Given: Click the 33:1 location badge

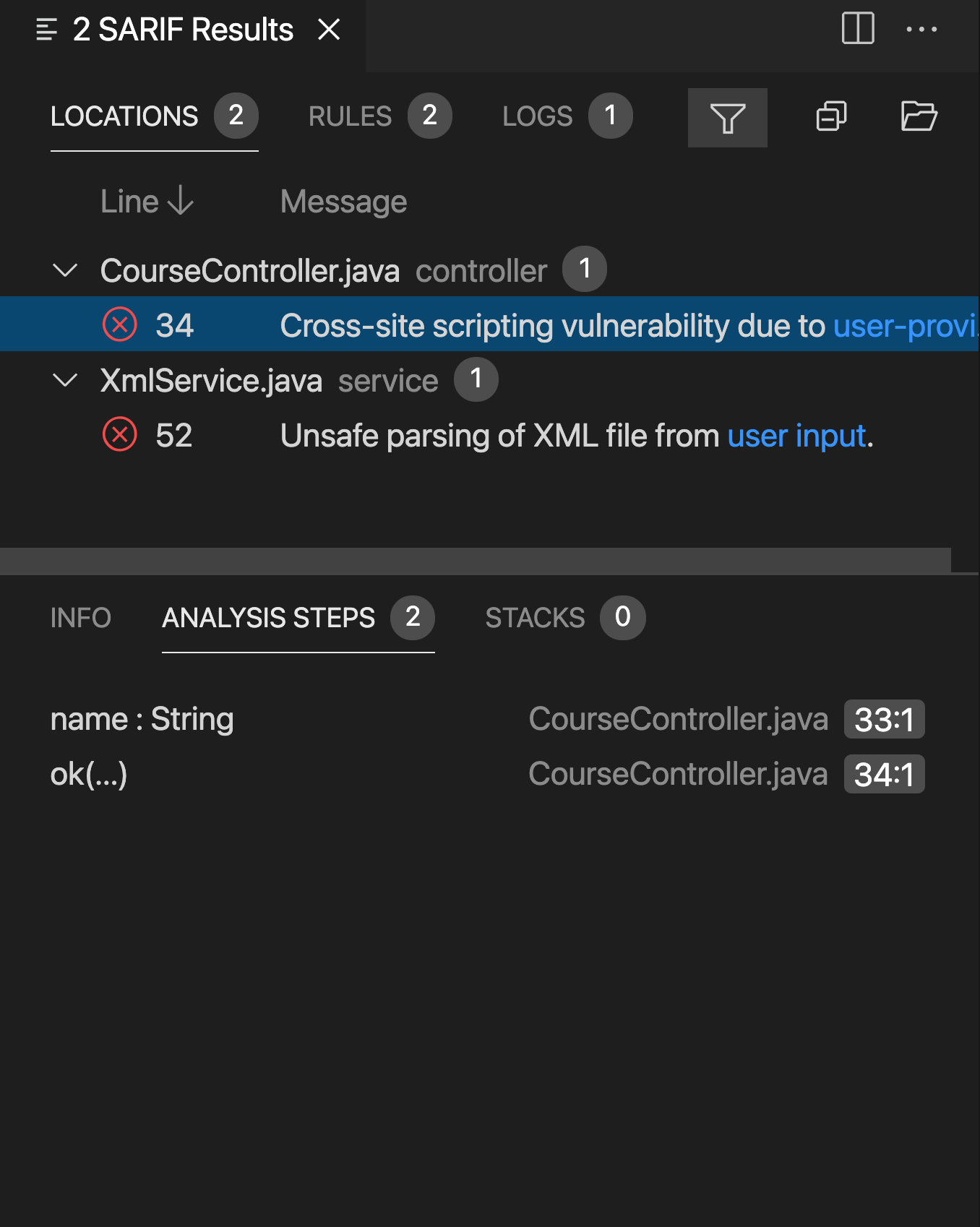Looking at the screenshot, I should 883,719.
